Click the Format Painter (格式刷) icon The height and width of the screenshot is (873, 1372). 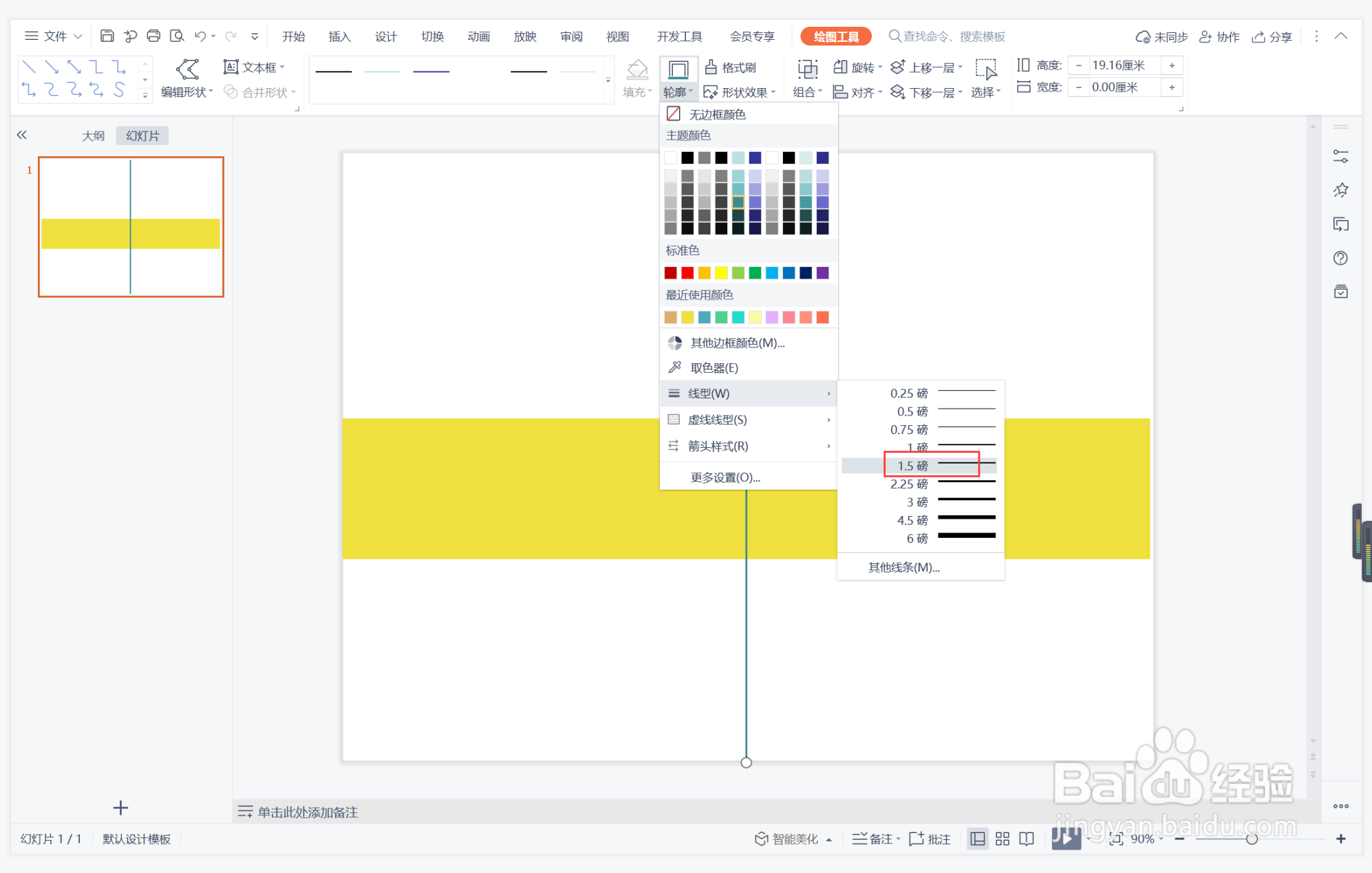pos(711,67)
